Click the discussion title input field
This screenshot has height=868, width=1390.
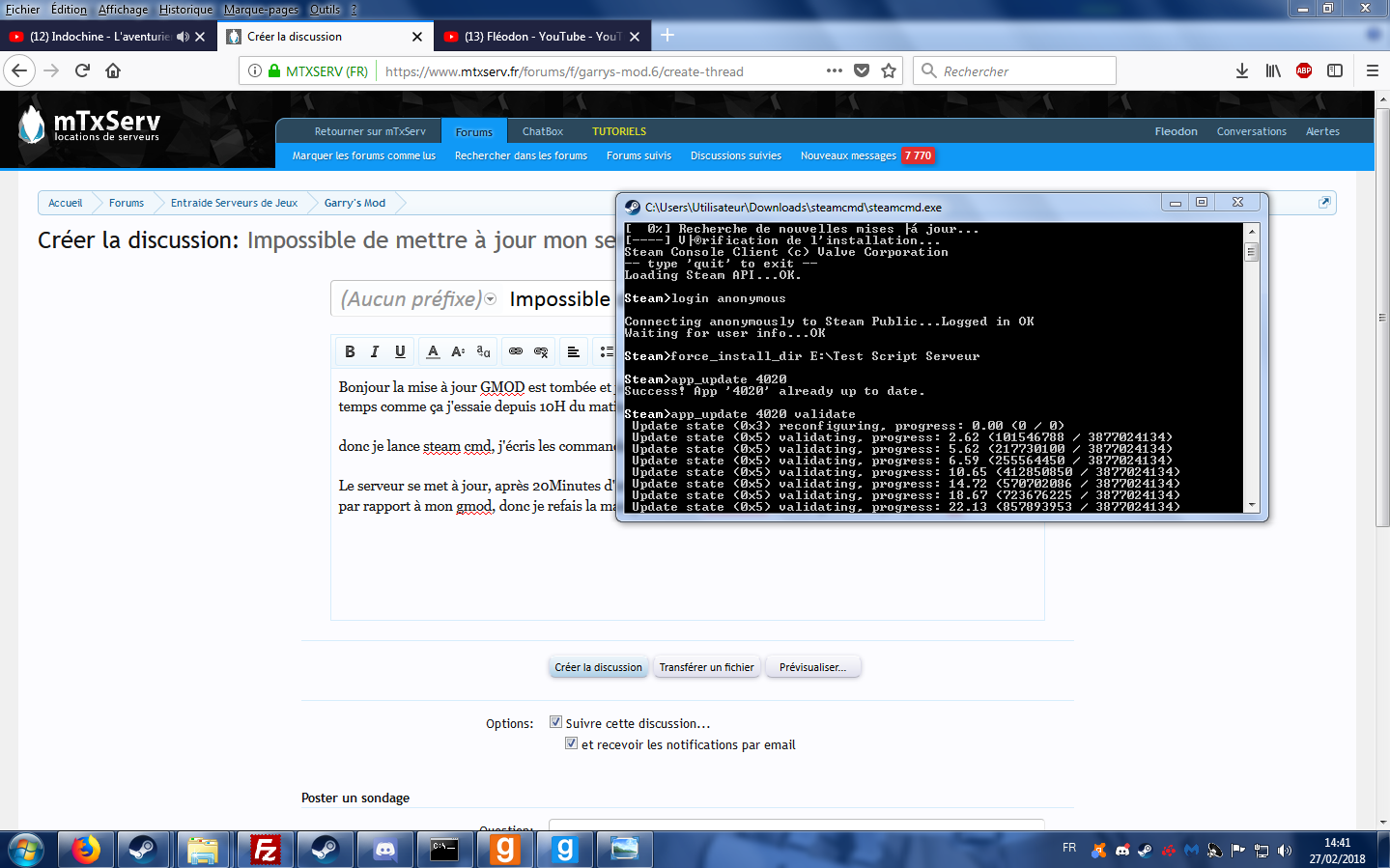(562, 299)
